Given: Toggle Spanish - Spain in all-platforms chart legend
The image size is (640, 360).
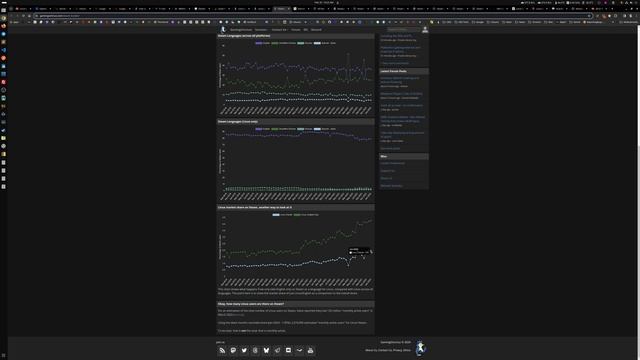Looking at the screenshot, I should click(325, 43).
